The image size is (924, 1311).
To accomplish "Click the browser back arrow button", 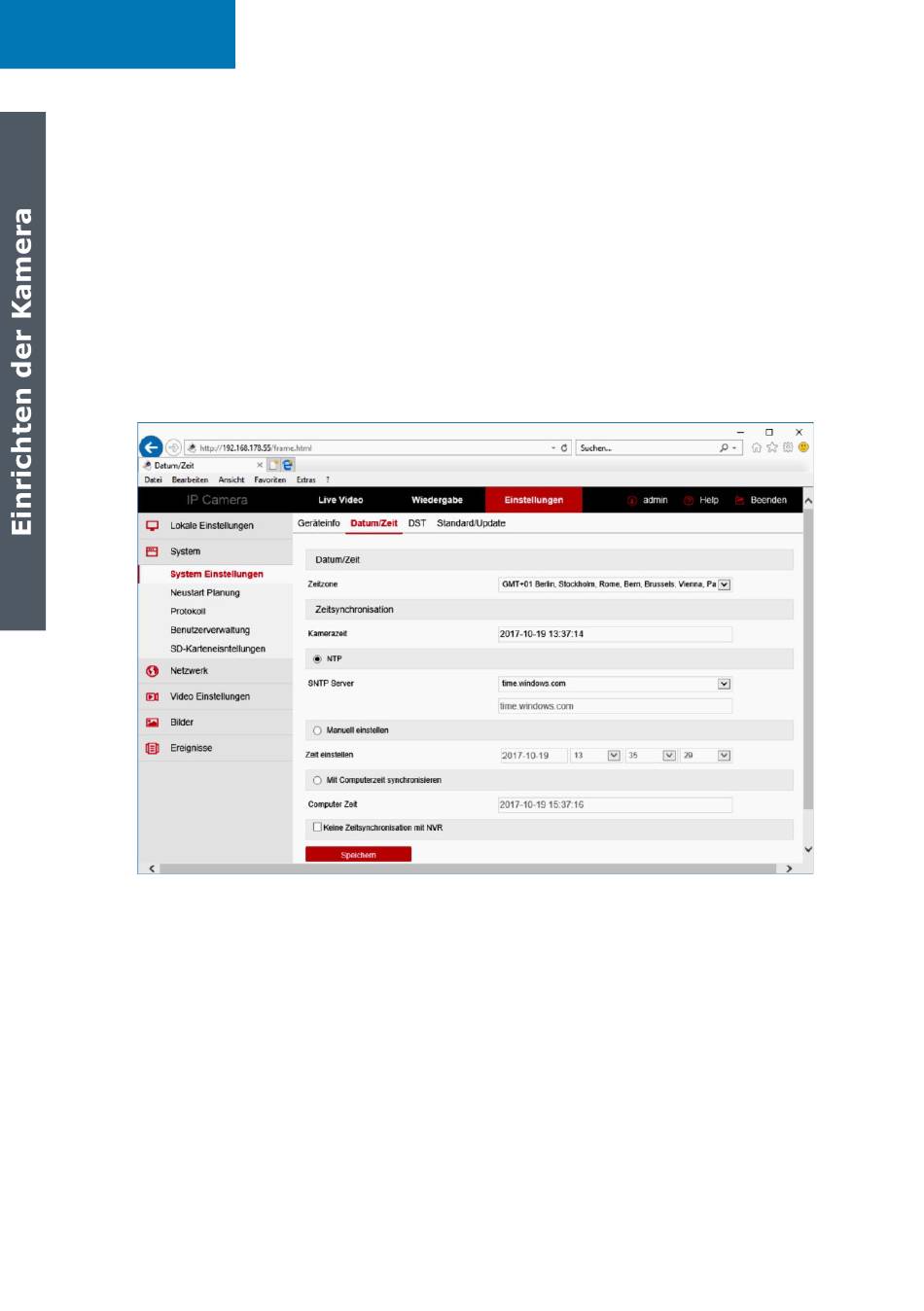I will (x=151, y=447).
